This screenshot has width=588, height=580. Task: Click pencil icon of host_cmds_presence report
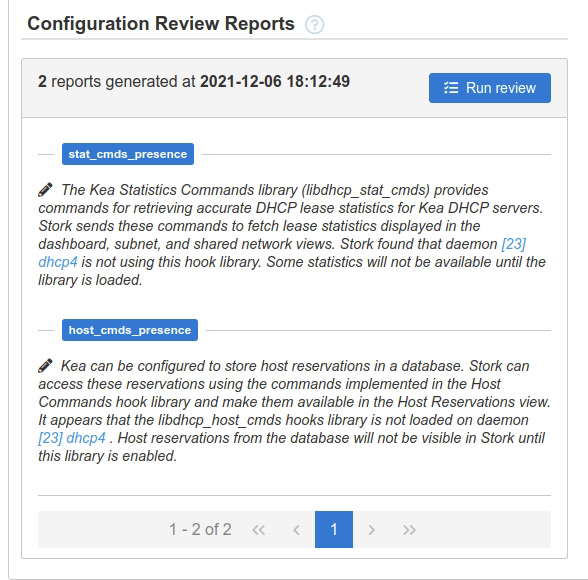(45, 366)
